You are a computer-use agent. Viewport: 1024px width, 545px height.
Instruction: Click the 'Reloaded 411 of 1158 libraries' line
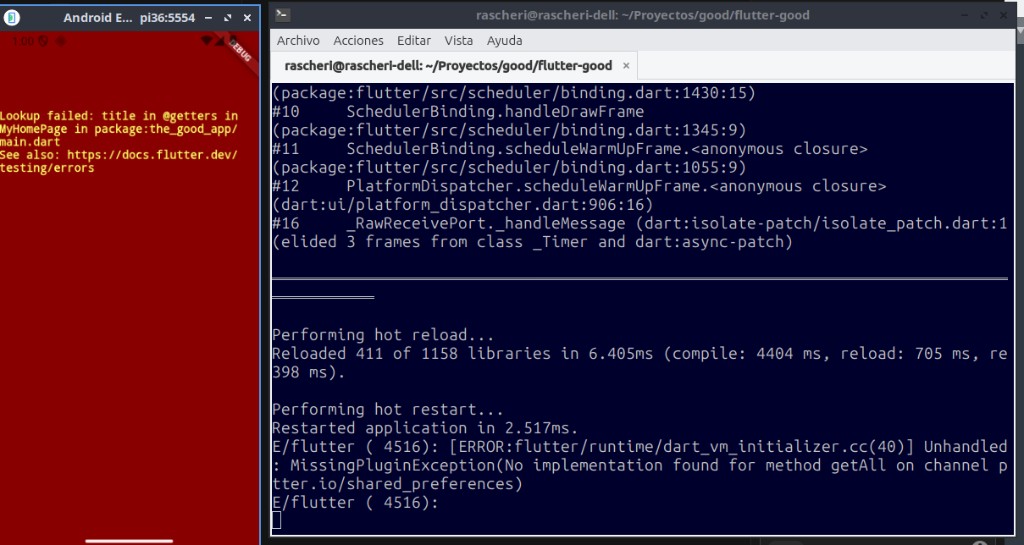[639, 354]
